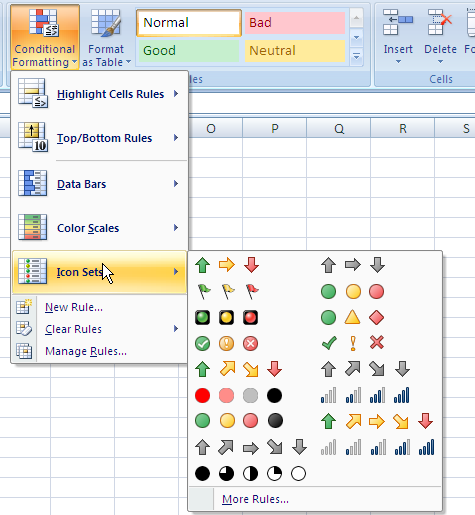The width and height of the screenshot is (475, 515).
Task: Open the Clear Rules submenu
Action: (x=99, y=329)
